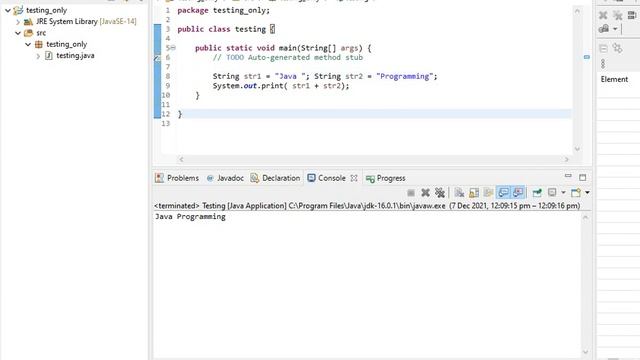640x360 pixels.
Task: Click editor vertical scrollbar down arrow
Action: tap(577, 149)
